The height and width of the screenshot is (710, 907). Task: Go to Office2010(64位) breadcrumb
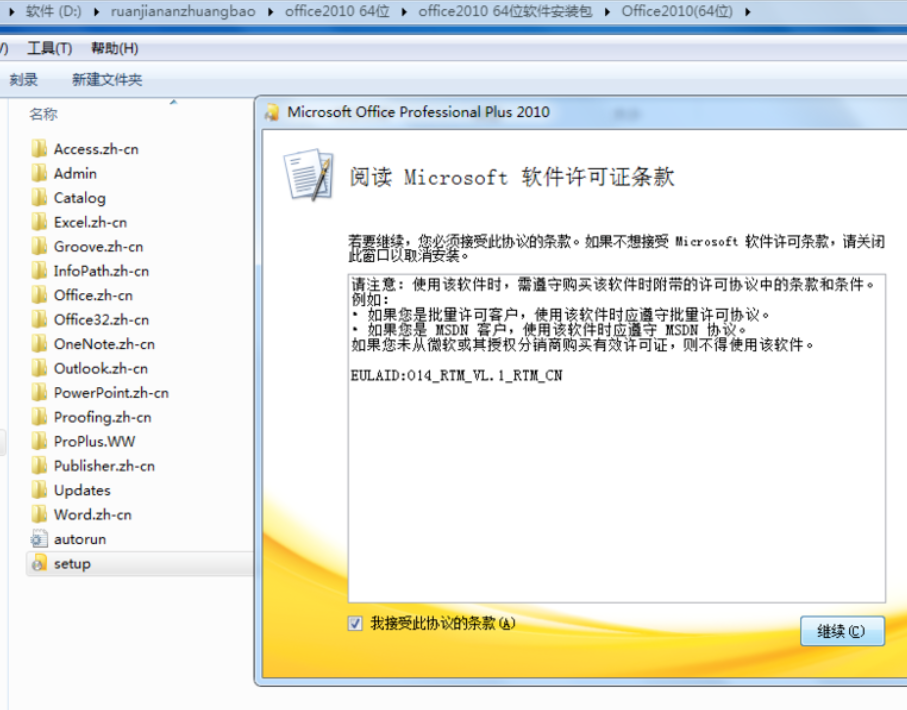point(677,12)
